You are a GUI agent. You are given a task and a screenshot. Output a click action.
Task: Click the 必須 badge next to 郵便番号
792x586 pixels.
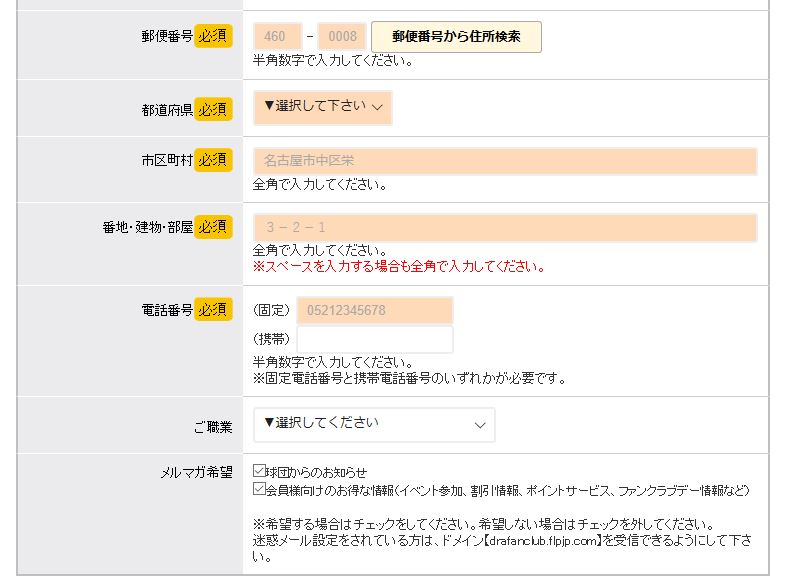click(x=213, y=36)
